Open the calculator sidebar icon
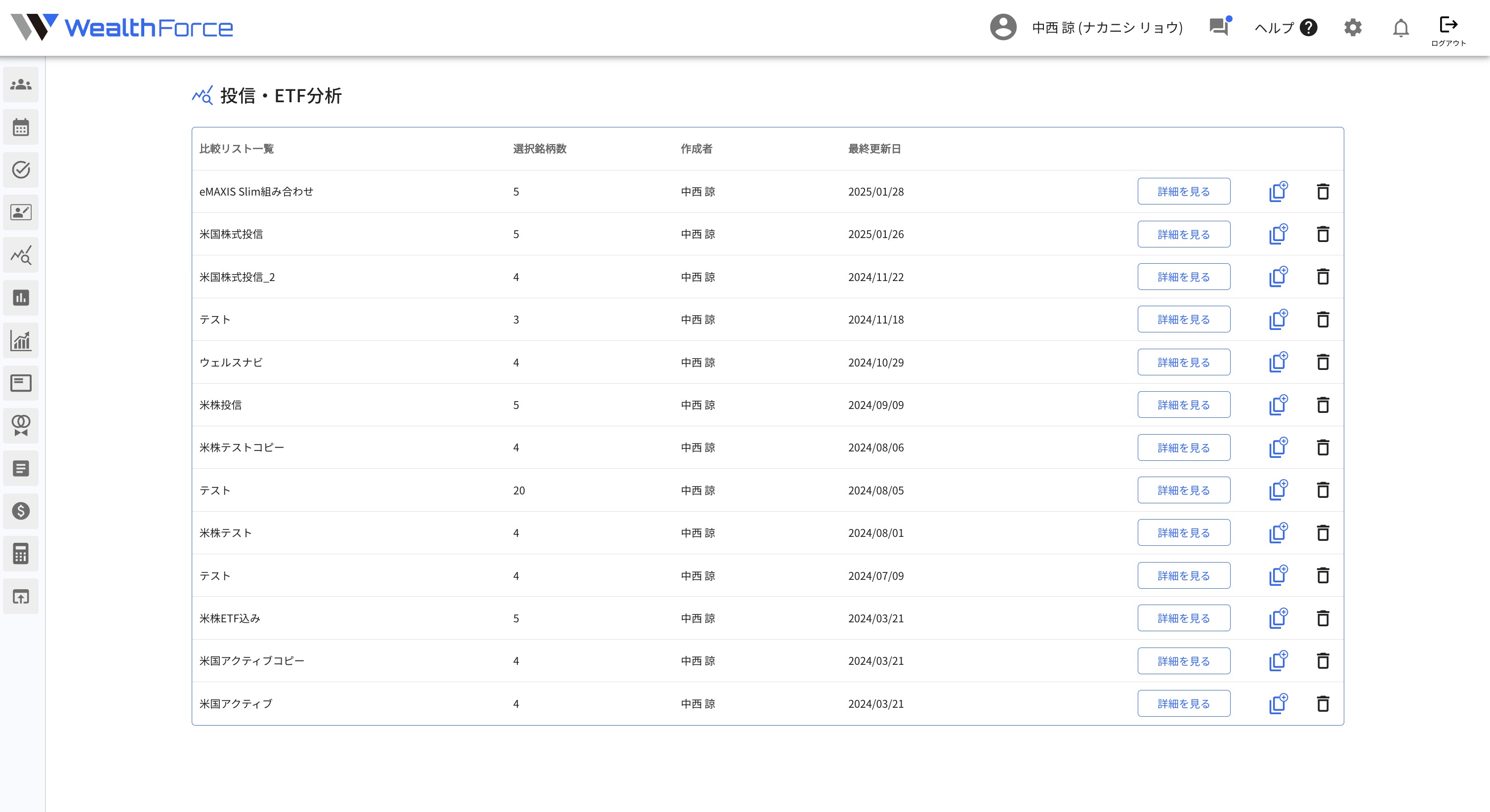This screenshot has height=812, width=1490. 21,554
